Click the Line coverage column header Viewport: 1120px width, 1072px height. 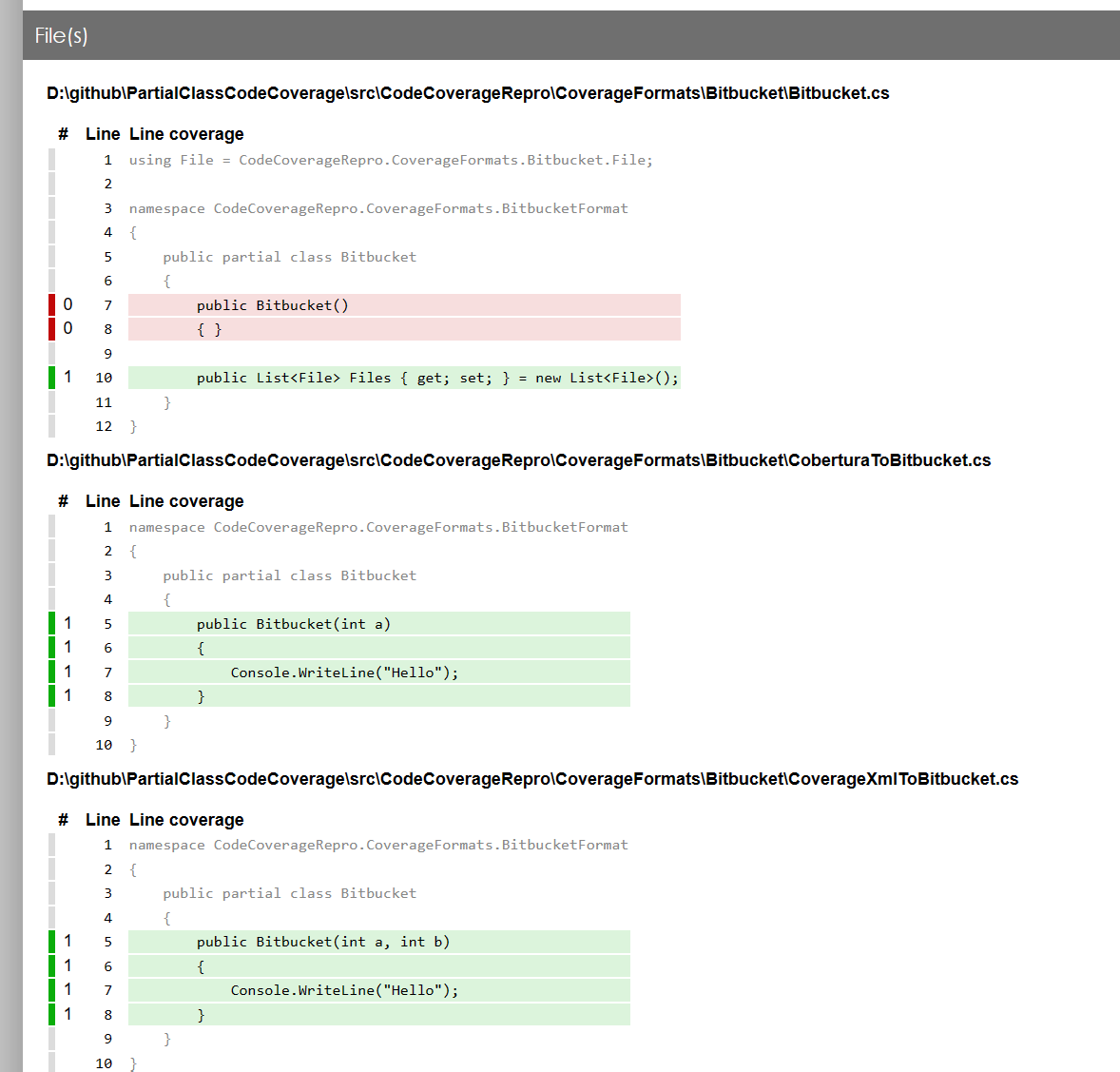[186, 133]
